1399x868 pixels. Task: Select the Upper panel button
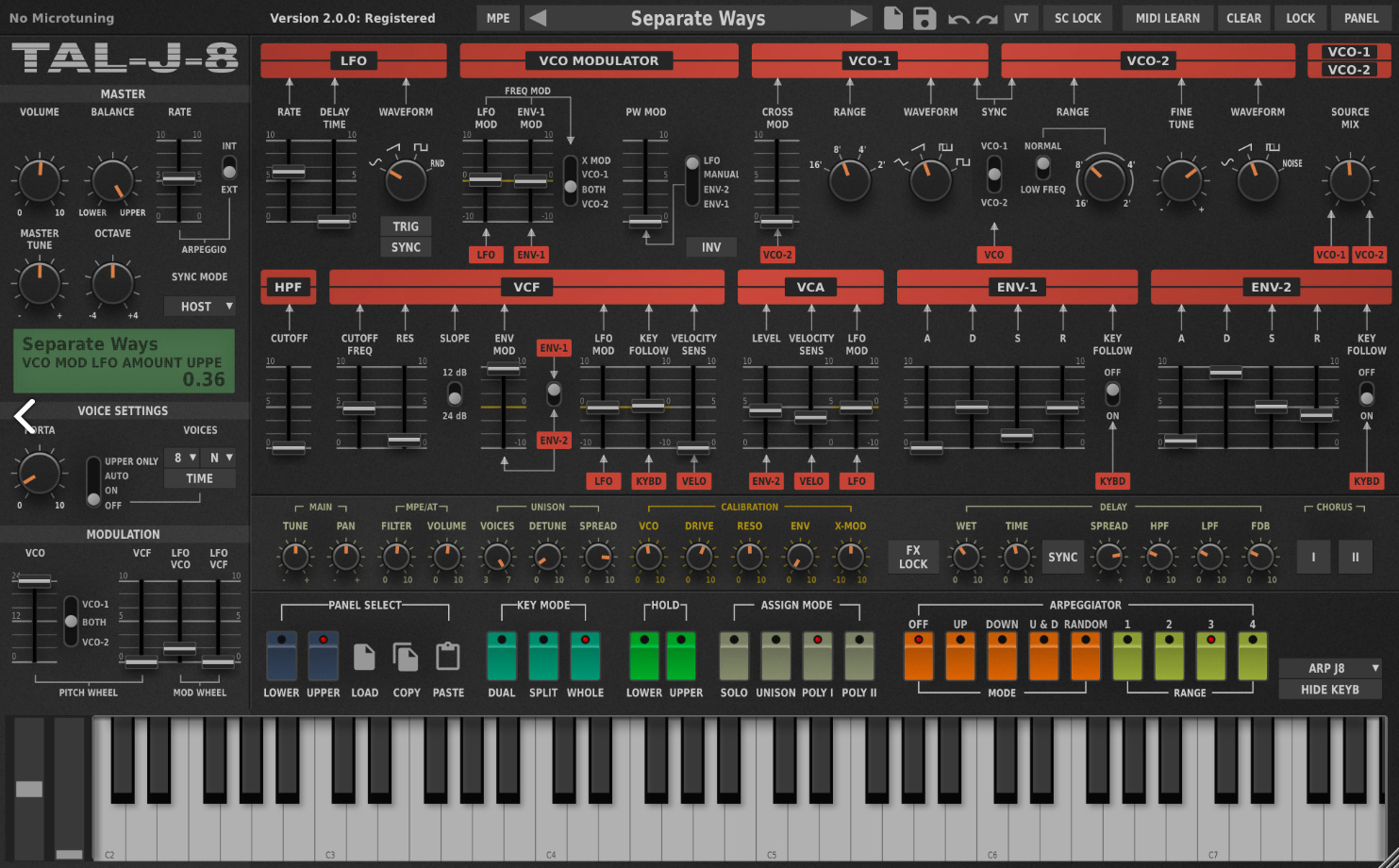point(323,656)
